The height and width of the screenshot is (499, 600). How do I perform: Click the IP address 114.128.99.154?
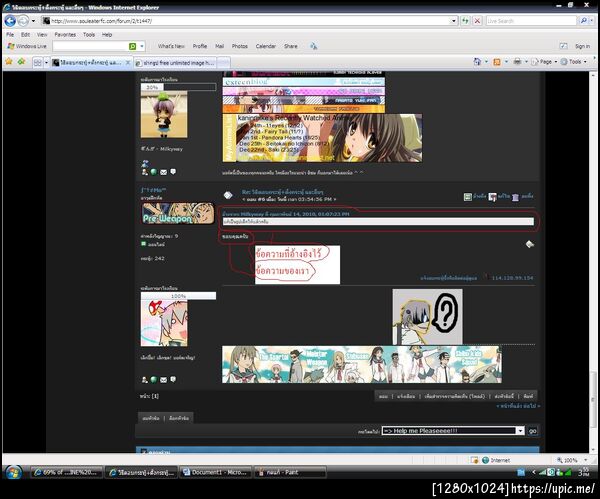click(512, 278)
